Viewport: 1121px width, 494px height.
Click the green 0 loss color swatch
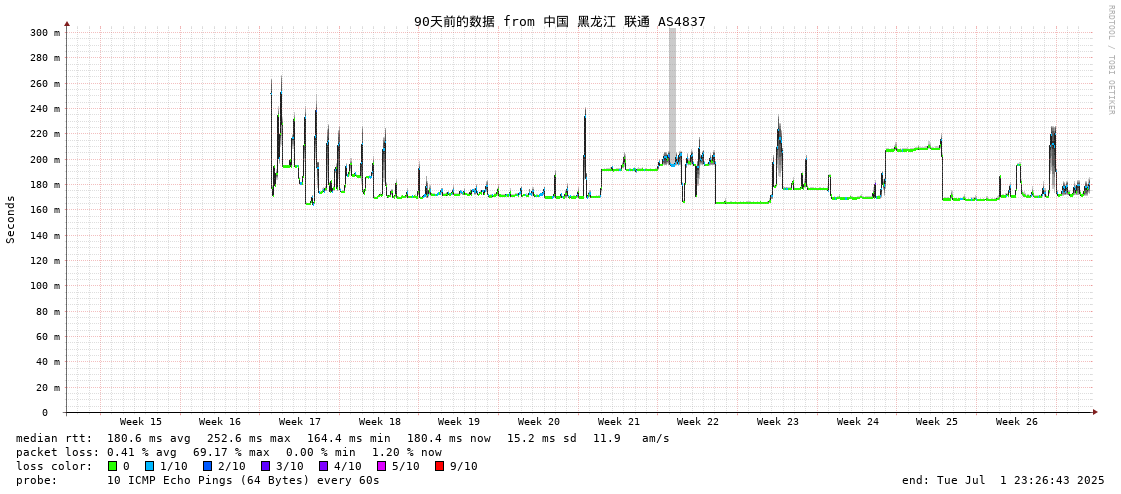(112, 466)
